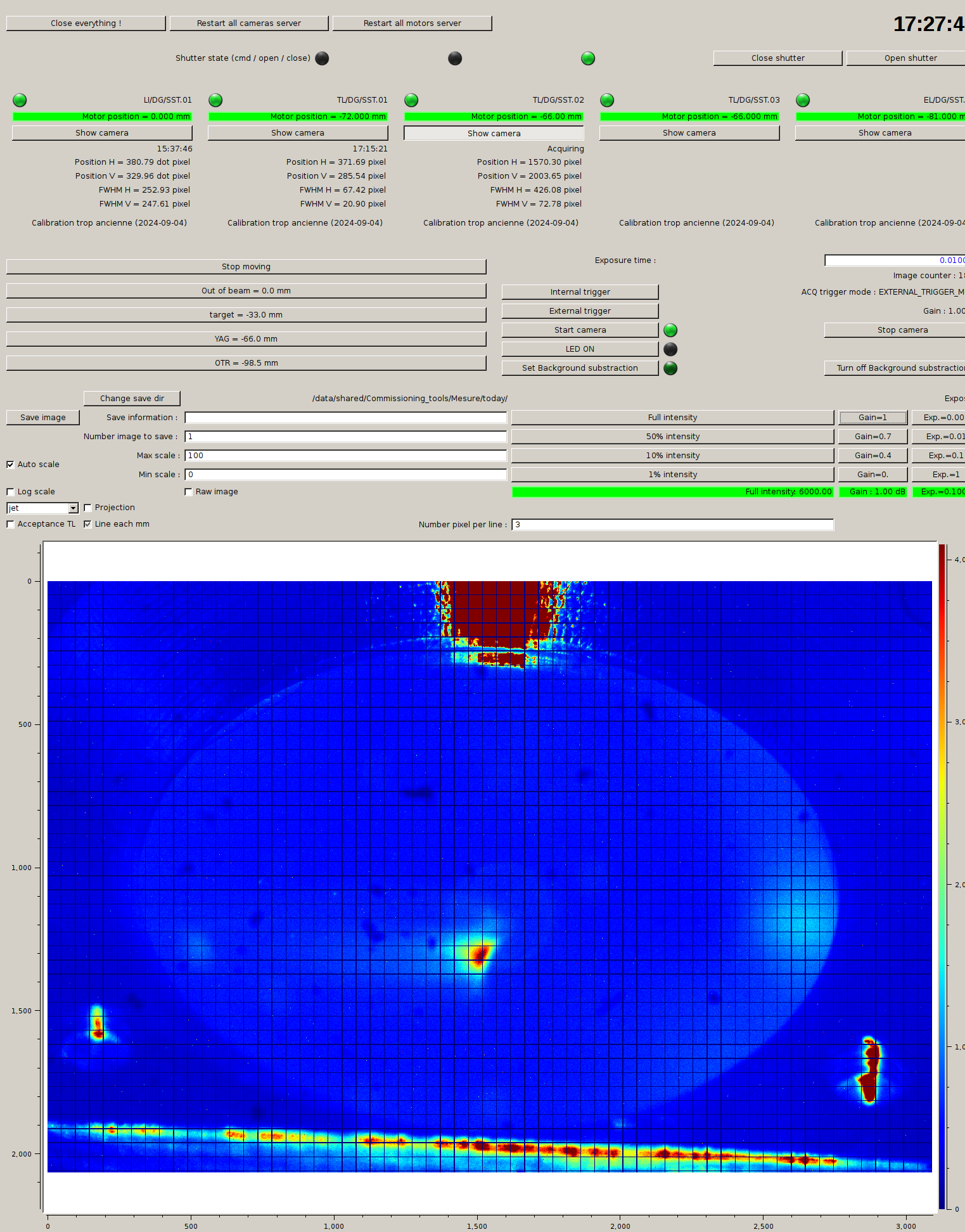
Task: Enable the Log scale checkbox
Action: [10, 492]
